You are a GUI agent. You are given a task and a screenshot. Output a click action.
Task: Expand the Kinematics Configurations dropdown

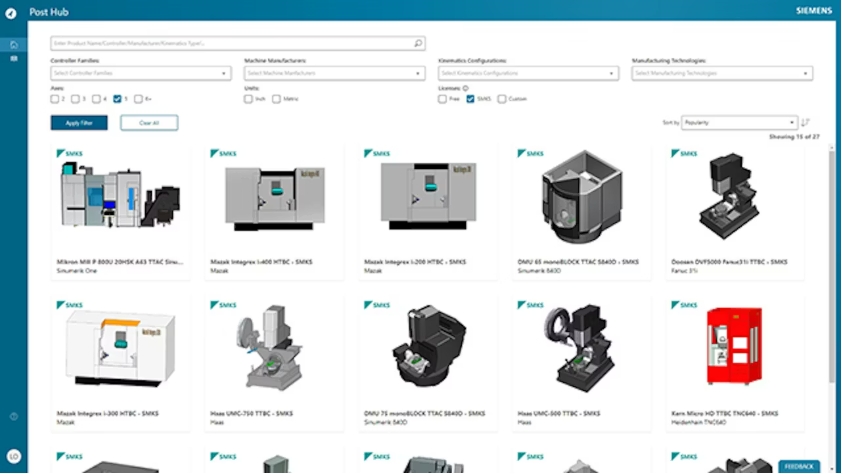(528, 73)
